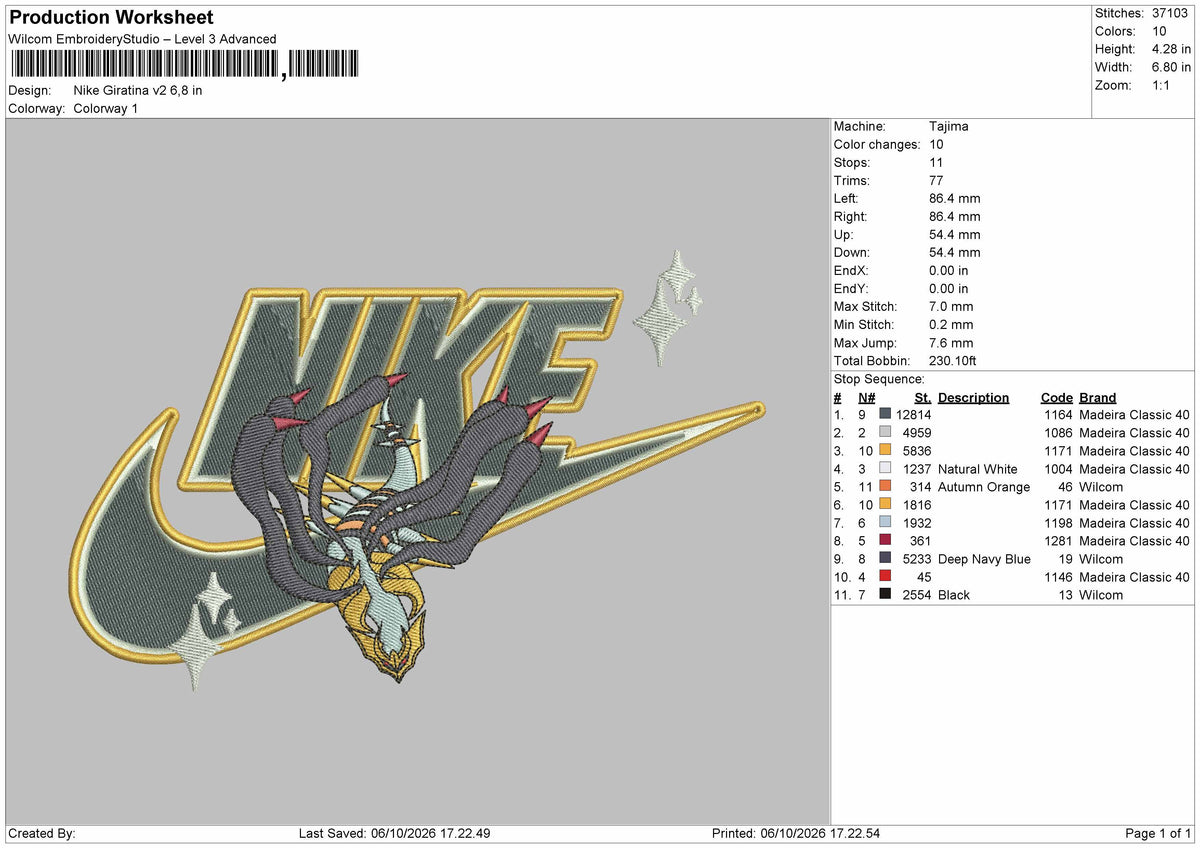
Task: Select the Black color swatch in stop 11
Action: pos(885,594)
